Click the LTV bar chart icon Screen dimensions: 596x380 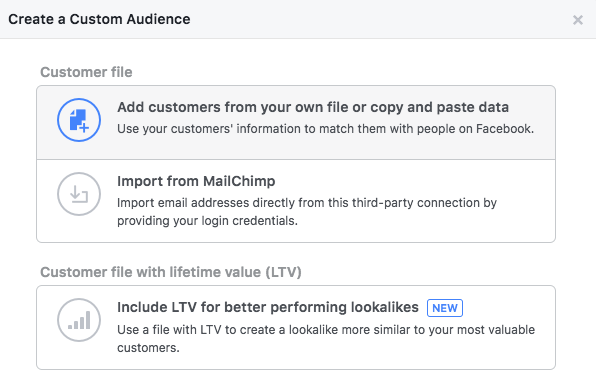[x=79, y=320]
